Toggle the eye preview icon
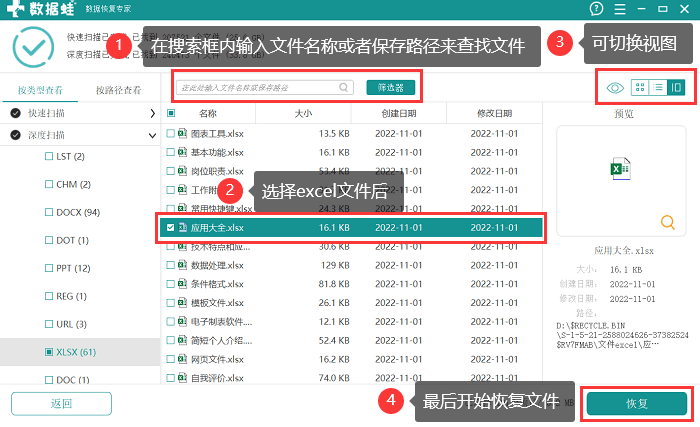700x427 pixels. pyautogui.click(x=615, y=88)
